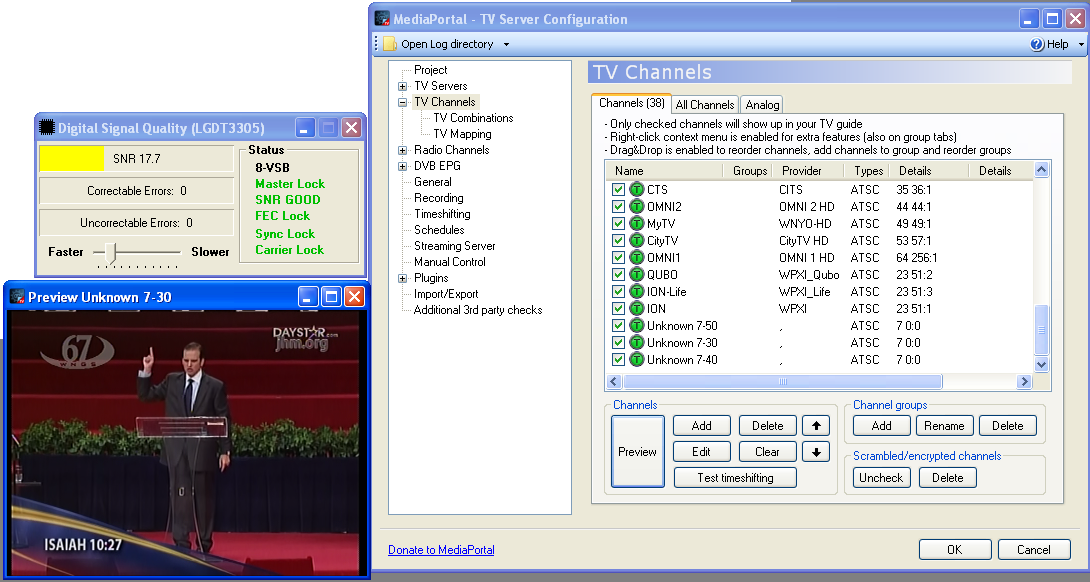Open TV Combinations in the tree
Image resolution: width=1090 pixels, height=582 pixels.
[x=473, y=118]
